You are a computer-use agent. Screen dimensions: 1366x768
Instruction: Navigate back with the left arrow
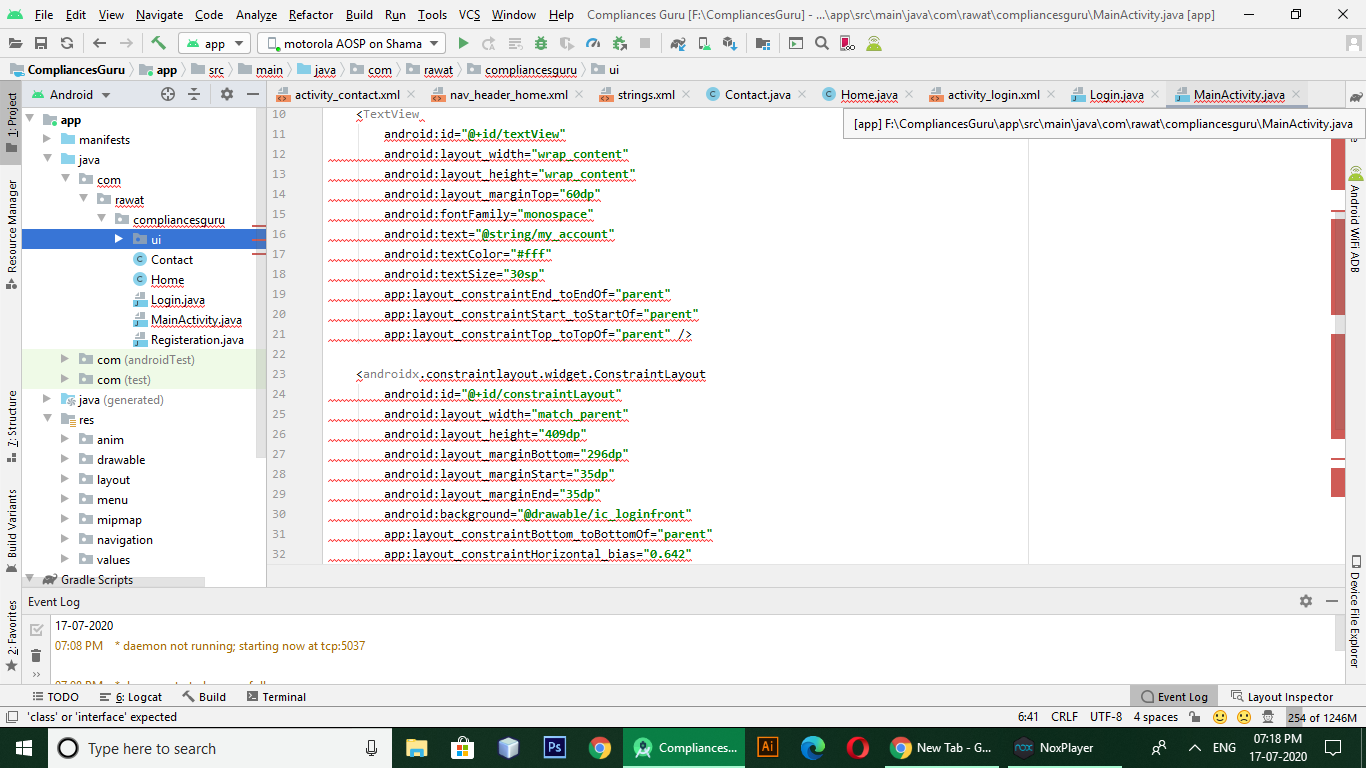(x=99, y=43)
